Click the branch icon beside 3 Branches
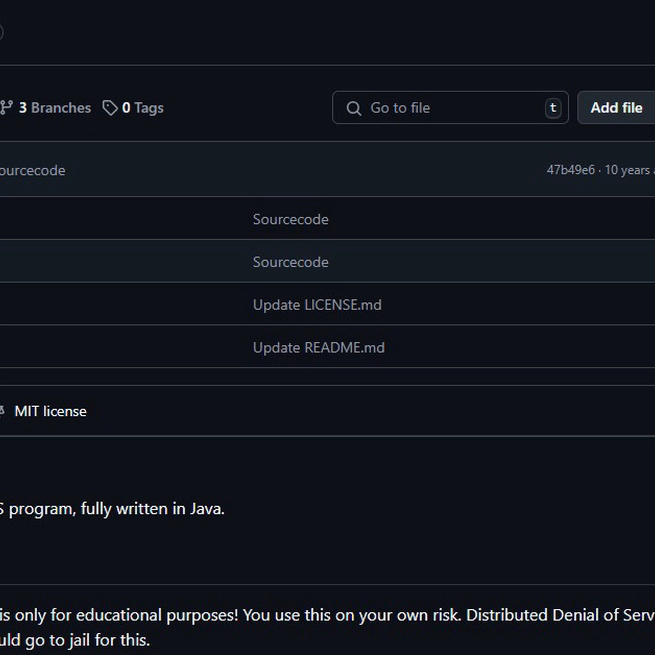 point(6,108)
